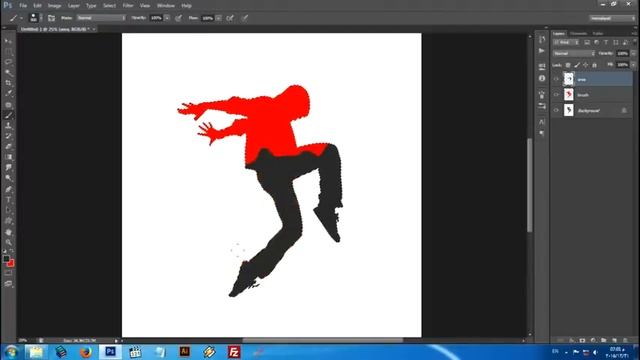
Task: Open the File menu
Action: pos(23,6)
